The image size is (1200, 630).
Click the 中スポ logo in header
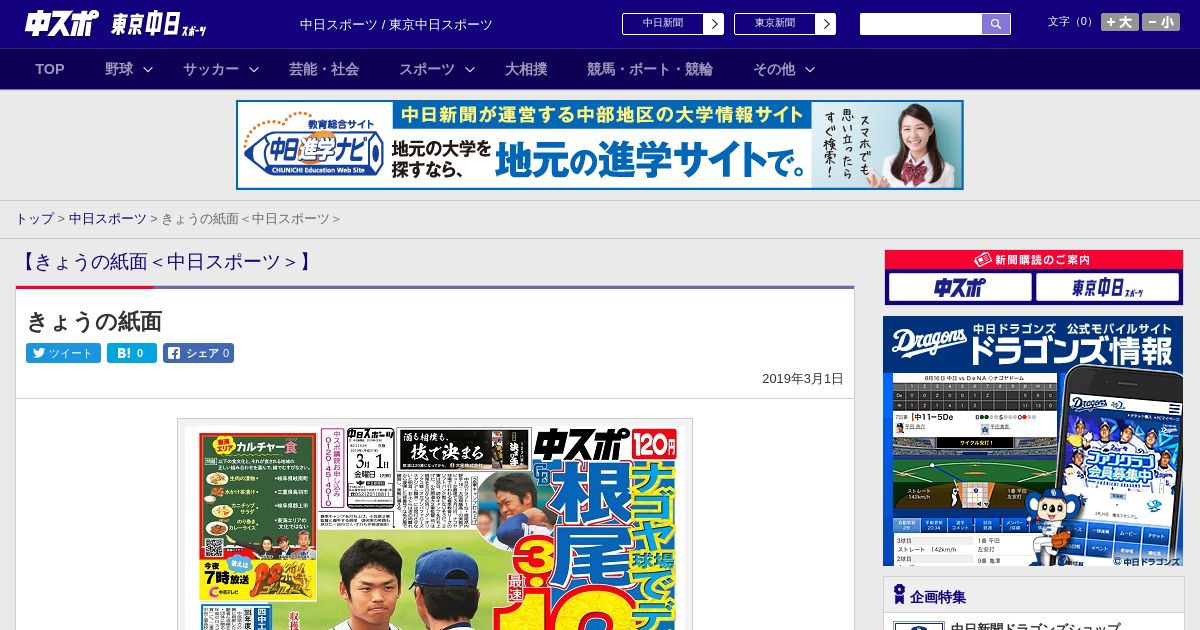[62, 24]
